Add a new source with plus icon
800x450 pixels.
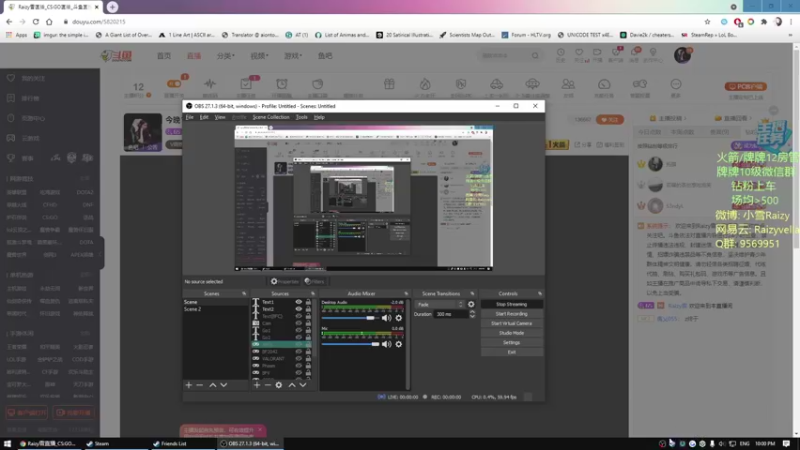point(257,385)
